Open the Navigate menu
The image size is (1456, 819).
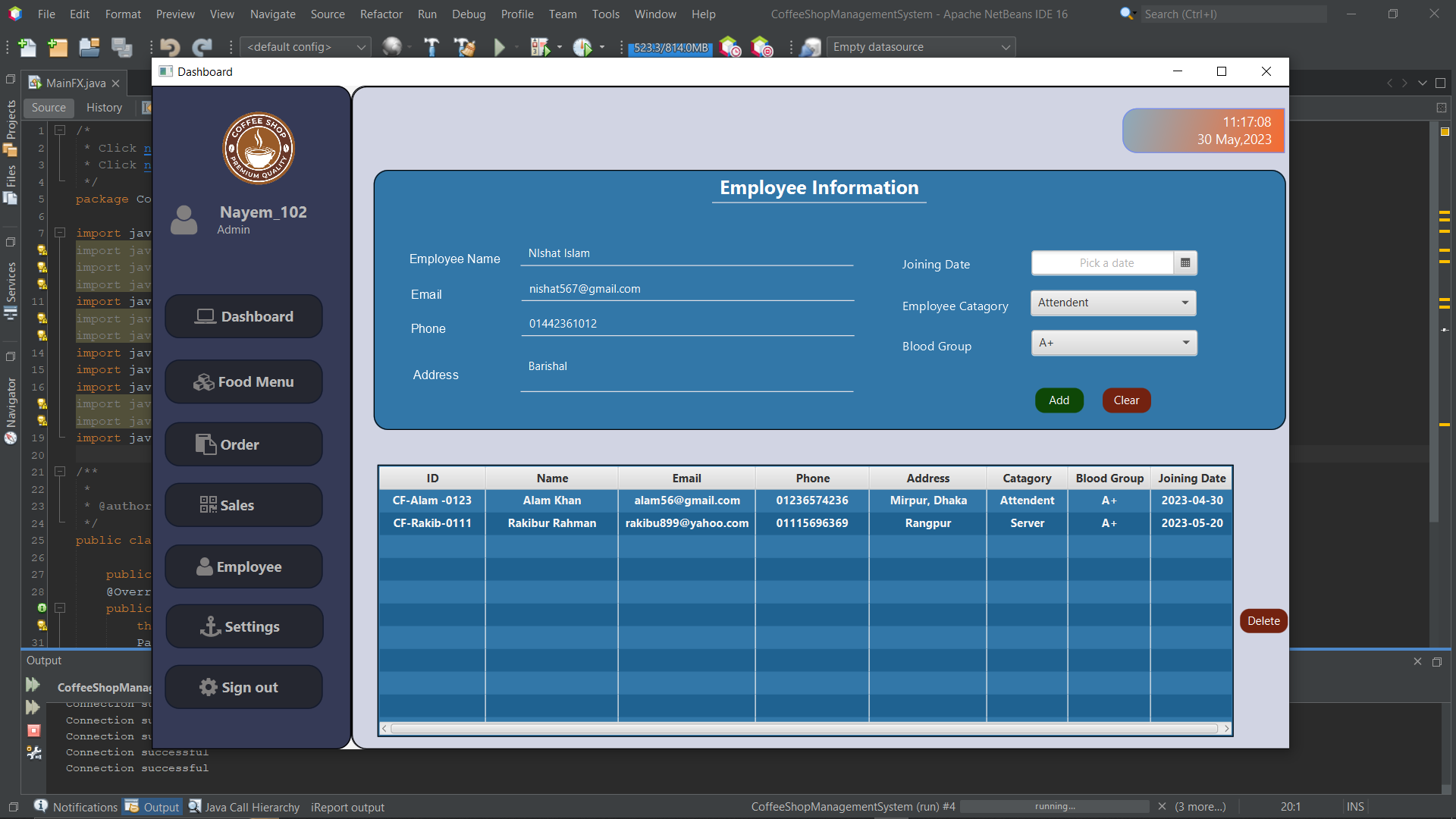point(271,14)
